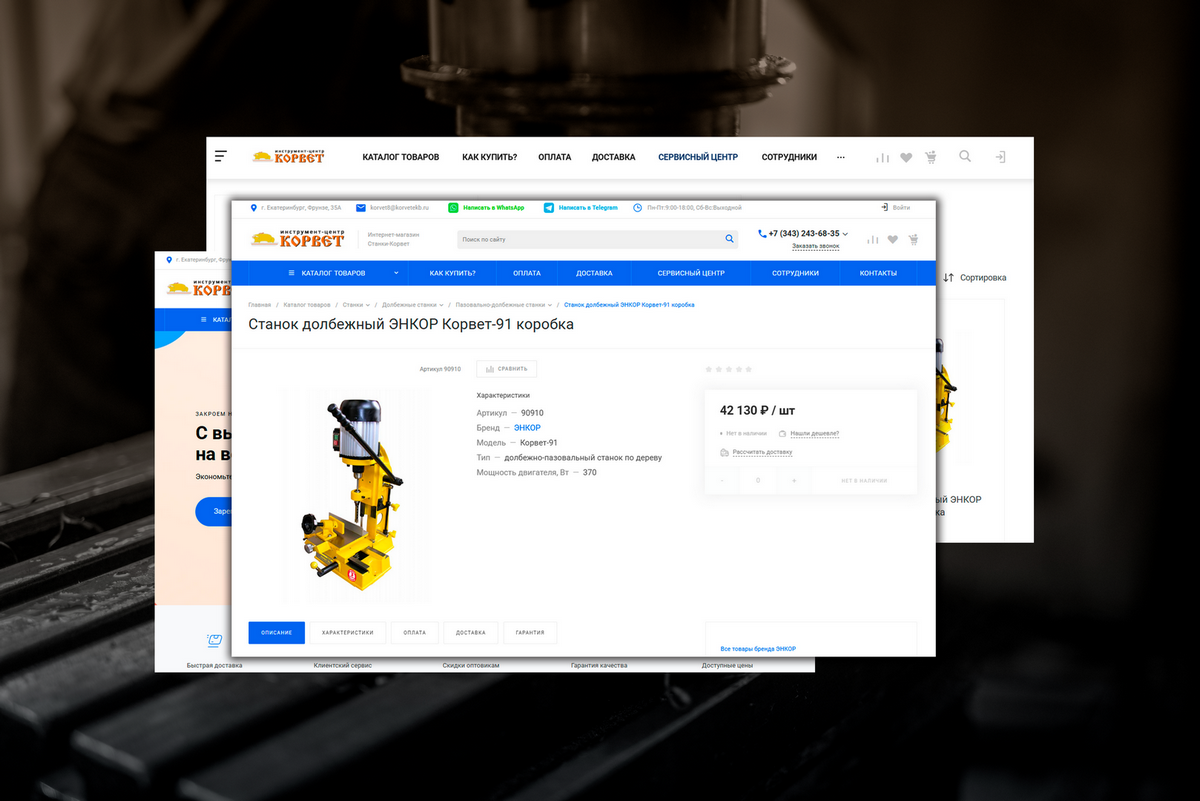Open the hamburger menu icon left of the Корвет logo

tap(221, 157)
